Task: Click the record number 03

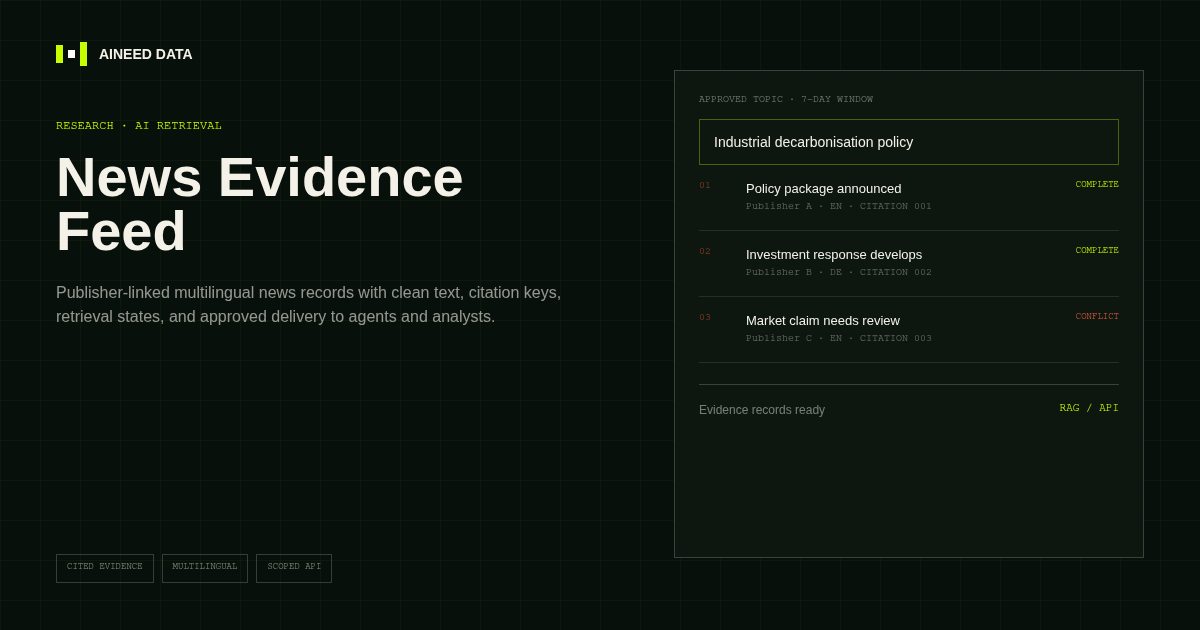Action: coord(705,317)
